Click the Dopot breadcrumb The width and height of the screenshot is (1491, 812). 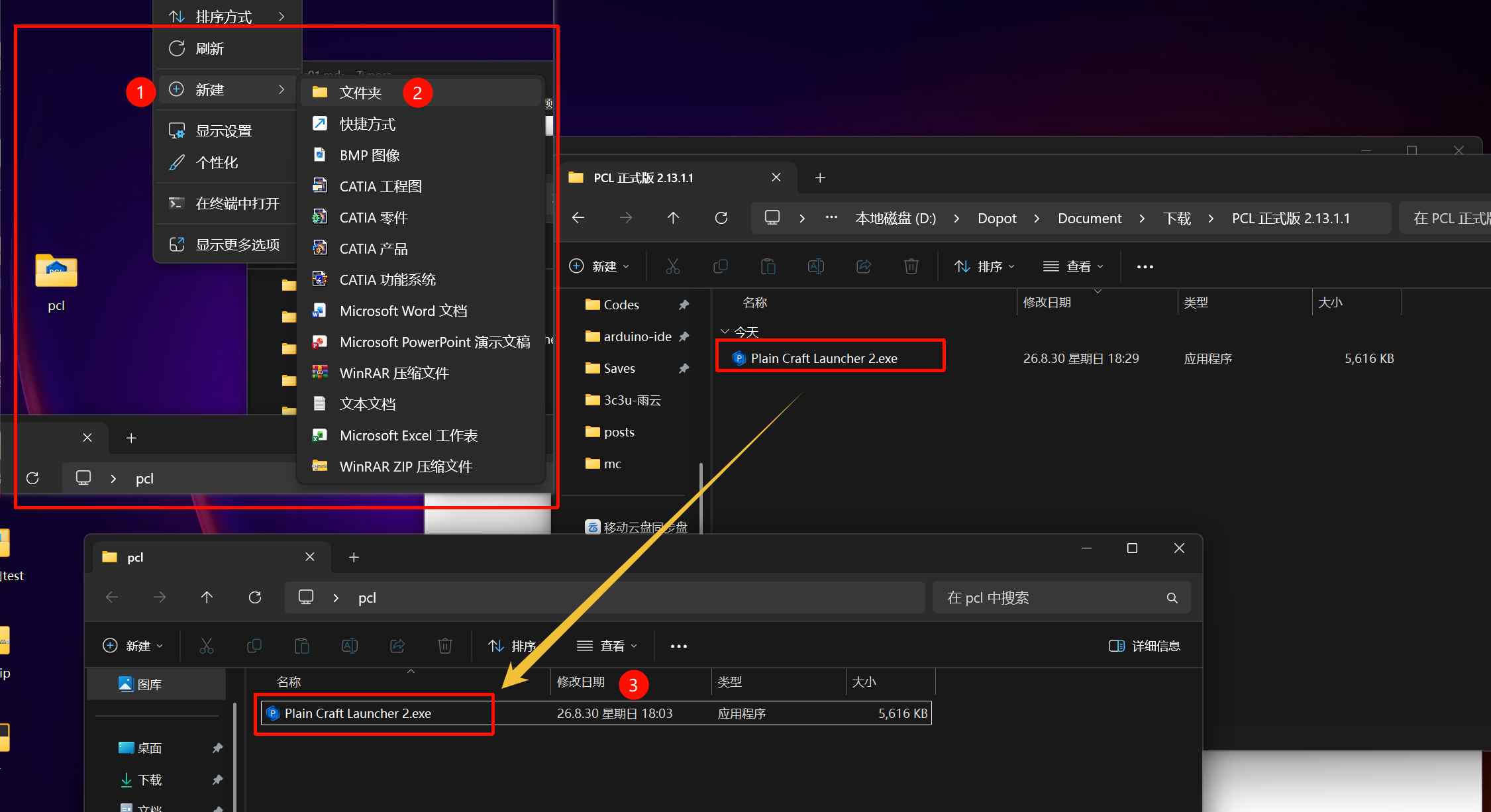coord(997,218)
